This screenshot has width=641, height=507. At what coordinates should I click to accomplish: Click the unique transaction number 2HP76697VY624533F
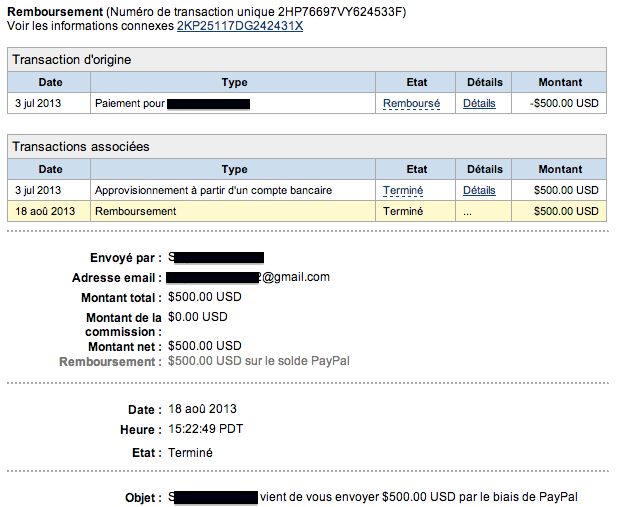[x=340, y=12]
